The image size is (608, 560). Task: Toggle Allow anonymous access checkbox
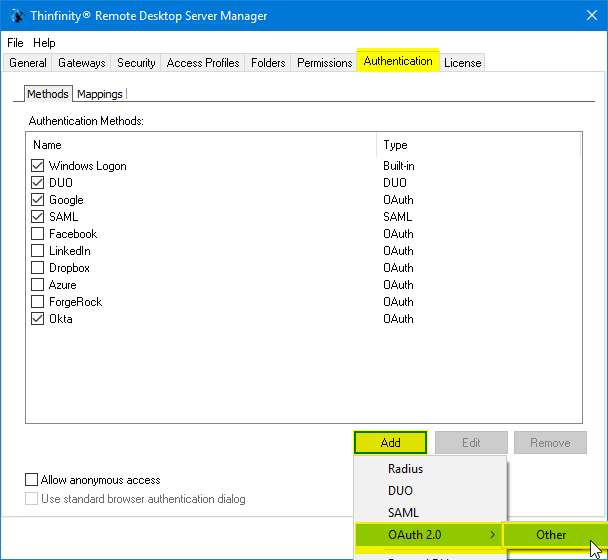tap(32, 480)
